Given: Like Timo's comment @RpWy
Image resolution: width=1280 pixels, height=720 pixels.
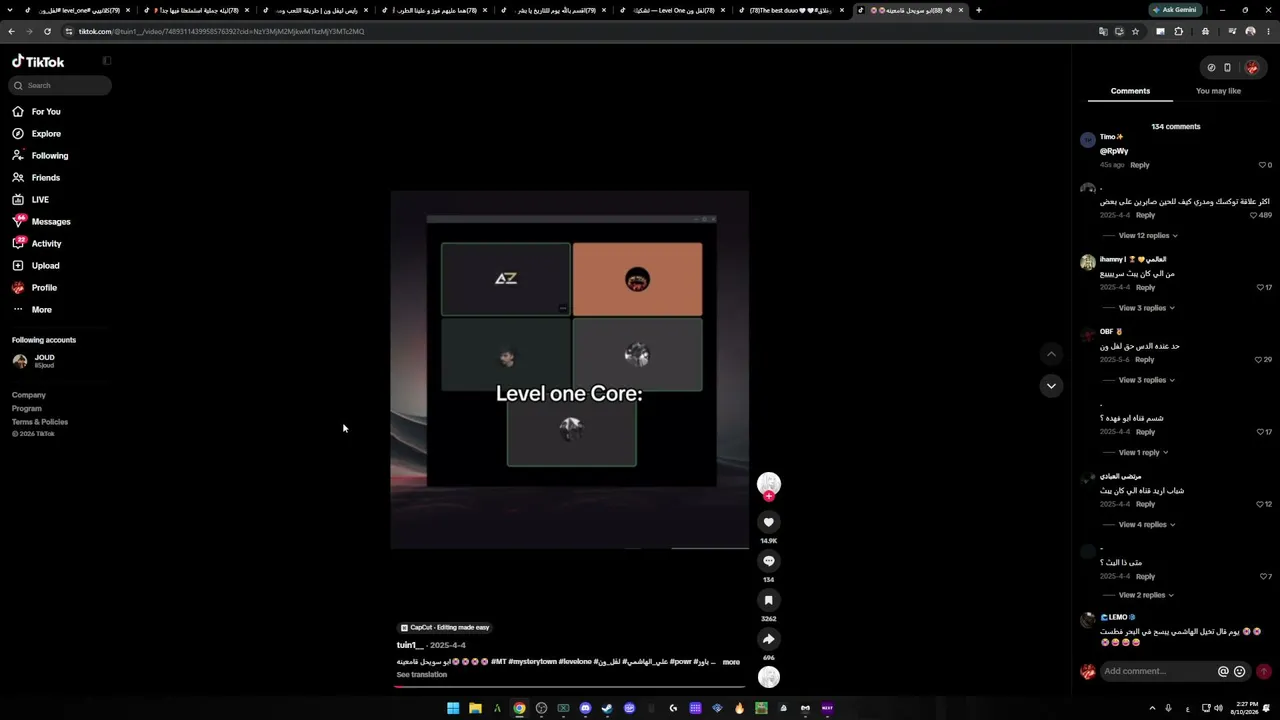Looking at the screenshot, I should (1262, 165).
